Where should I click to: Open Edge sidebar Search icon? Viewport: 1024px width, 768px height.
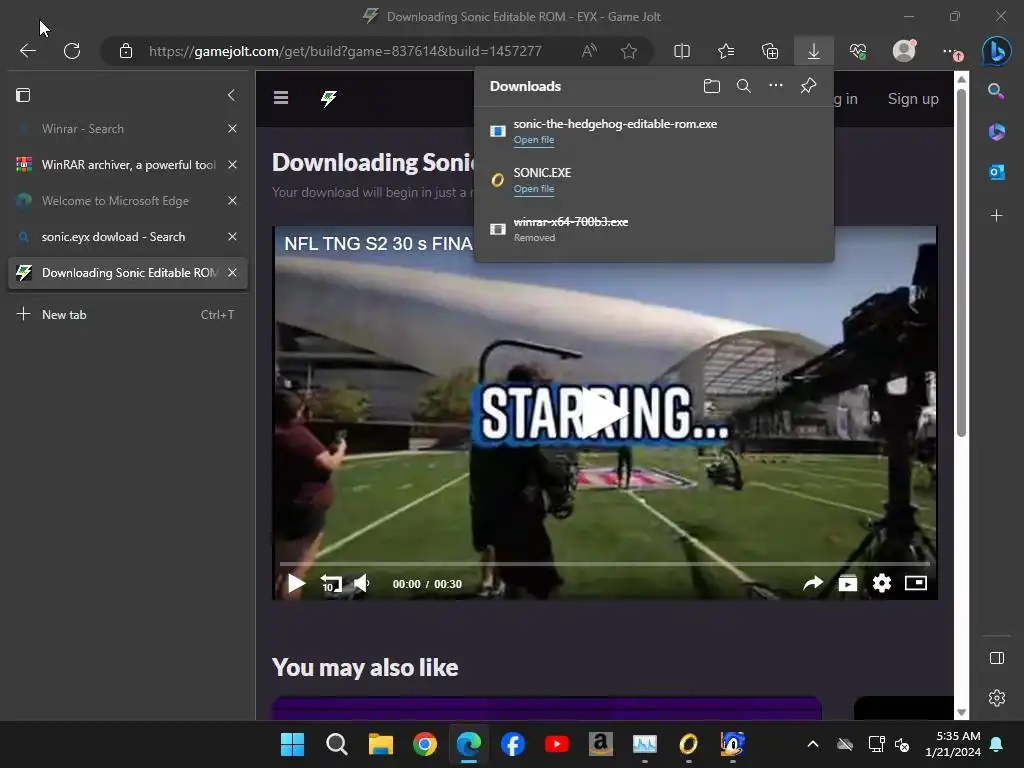click(x=997, y=91)
